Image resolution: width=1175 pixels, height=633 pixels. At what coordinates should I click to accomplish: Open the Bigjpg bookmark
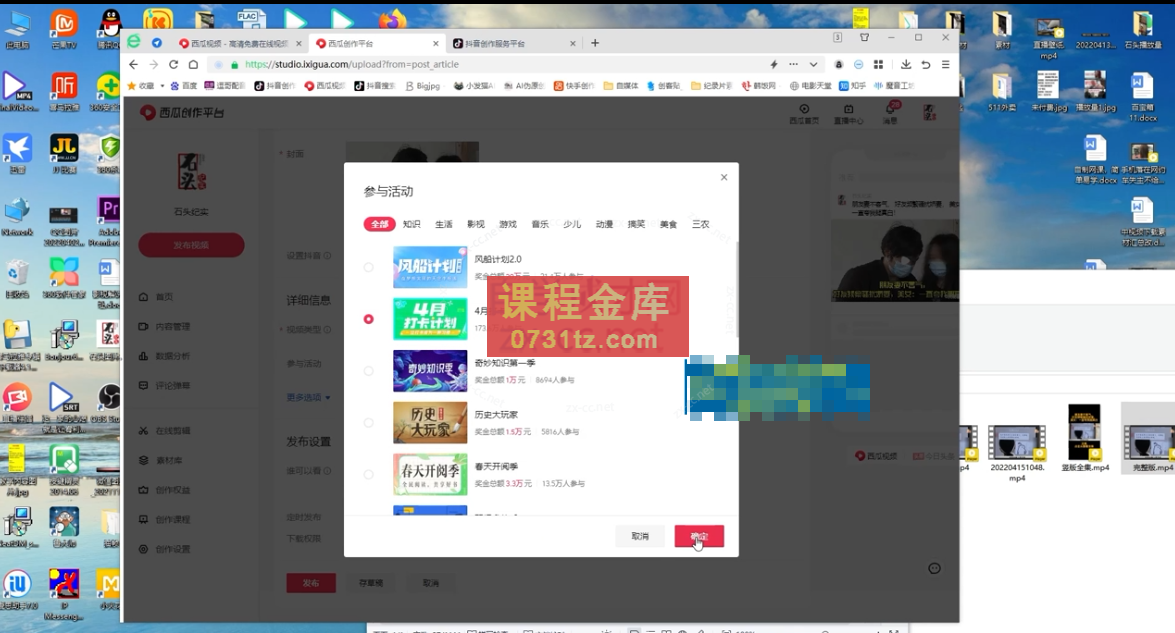click(x=423, y=86)
